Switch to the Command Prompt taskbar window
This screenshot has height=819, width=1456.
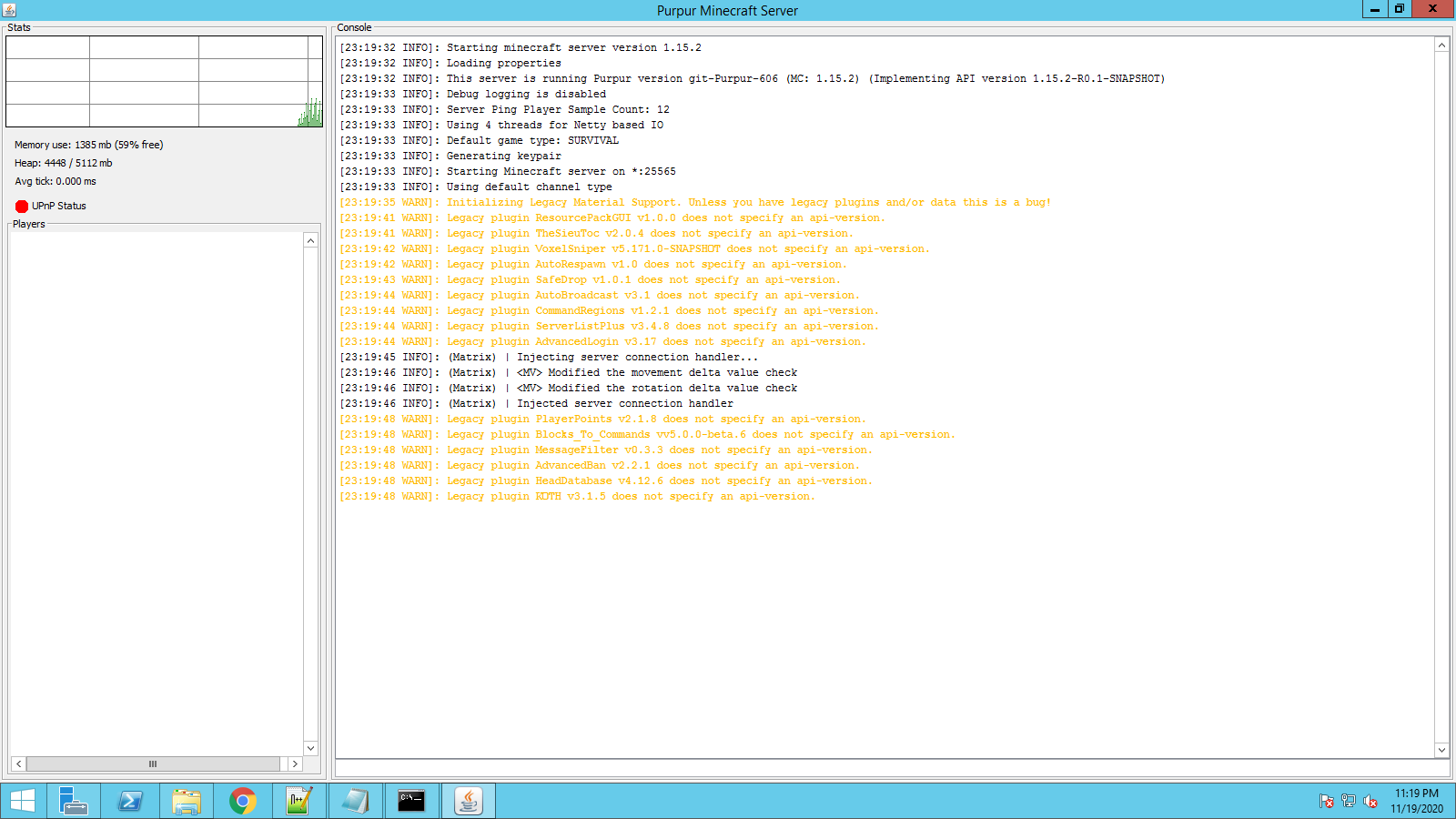click(412, 801)
